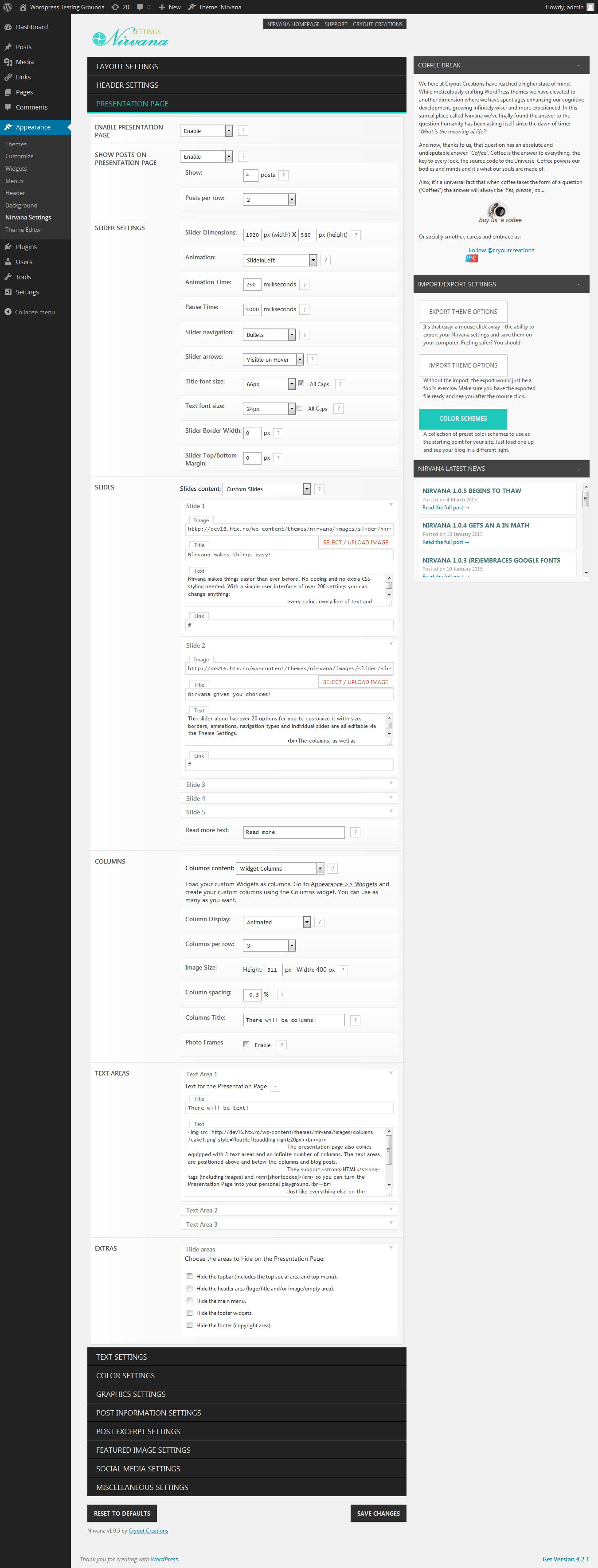Click the Media icon in sidebar
Screen dimensions: 598x1568
point(8,62)
